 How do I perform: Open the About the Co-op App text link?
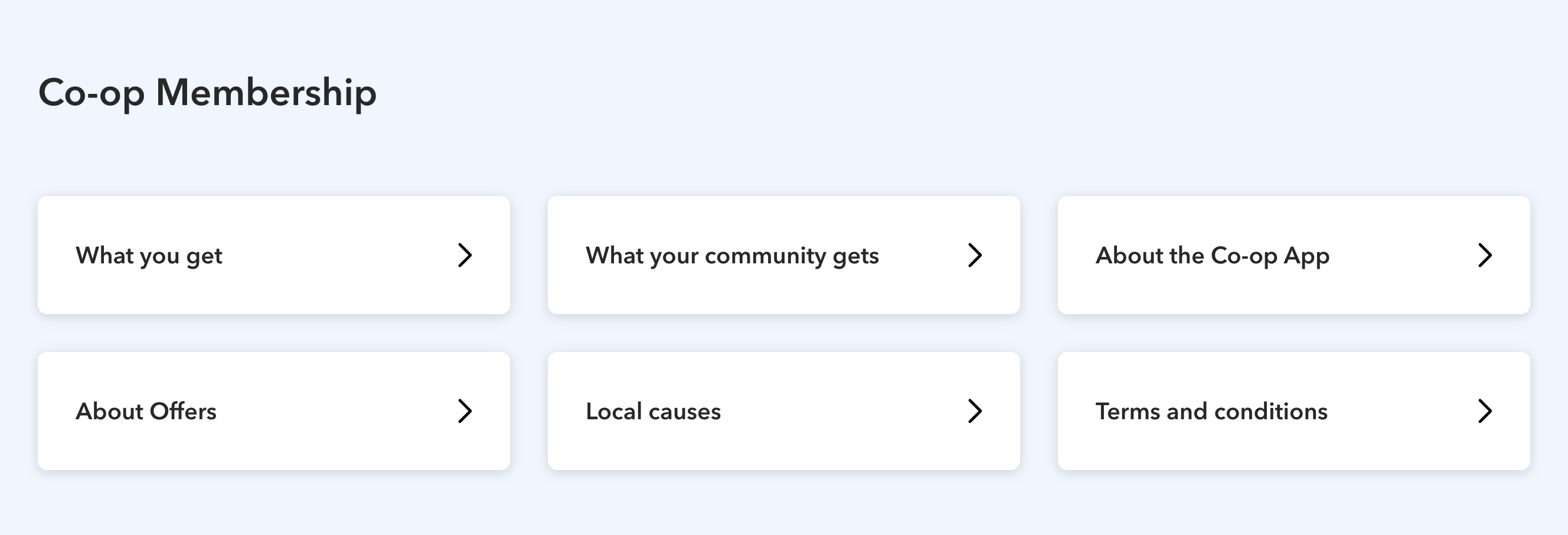pos(1213,256)
